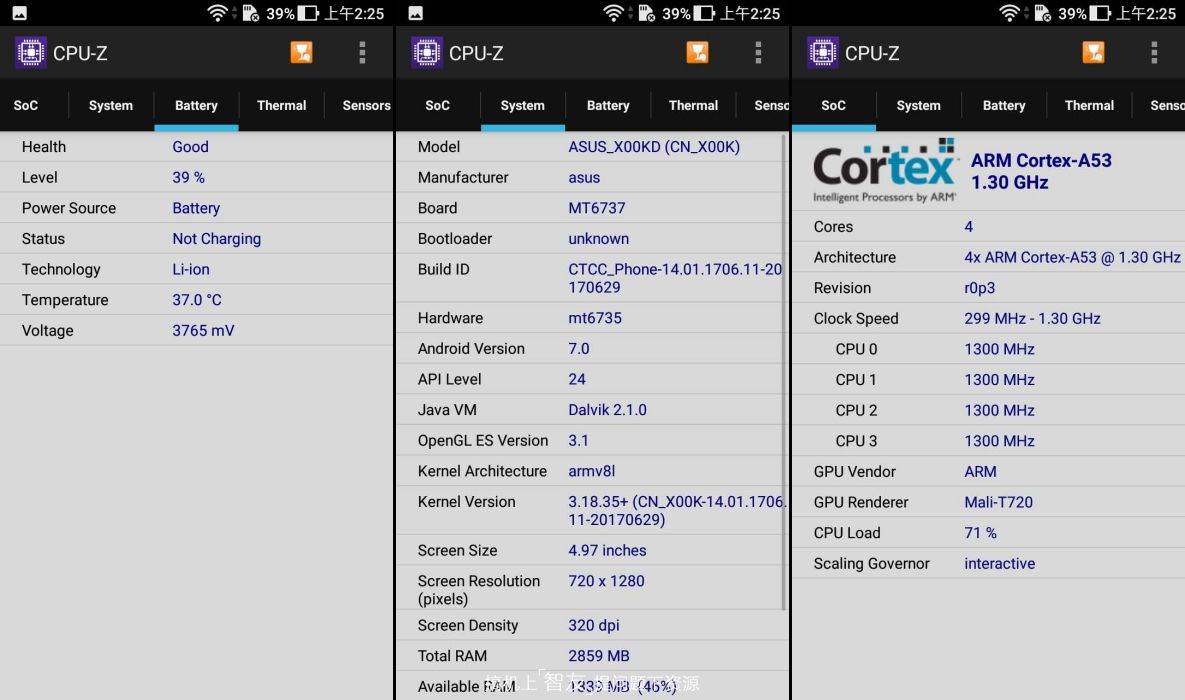Open the System tab on the Cortex SoC screen
Viewport: 1185px width, 700px height.
pyautogui.click(x=918, y=105)
